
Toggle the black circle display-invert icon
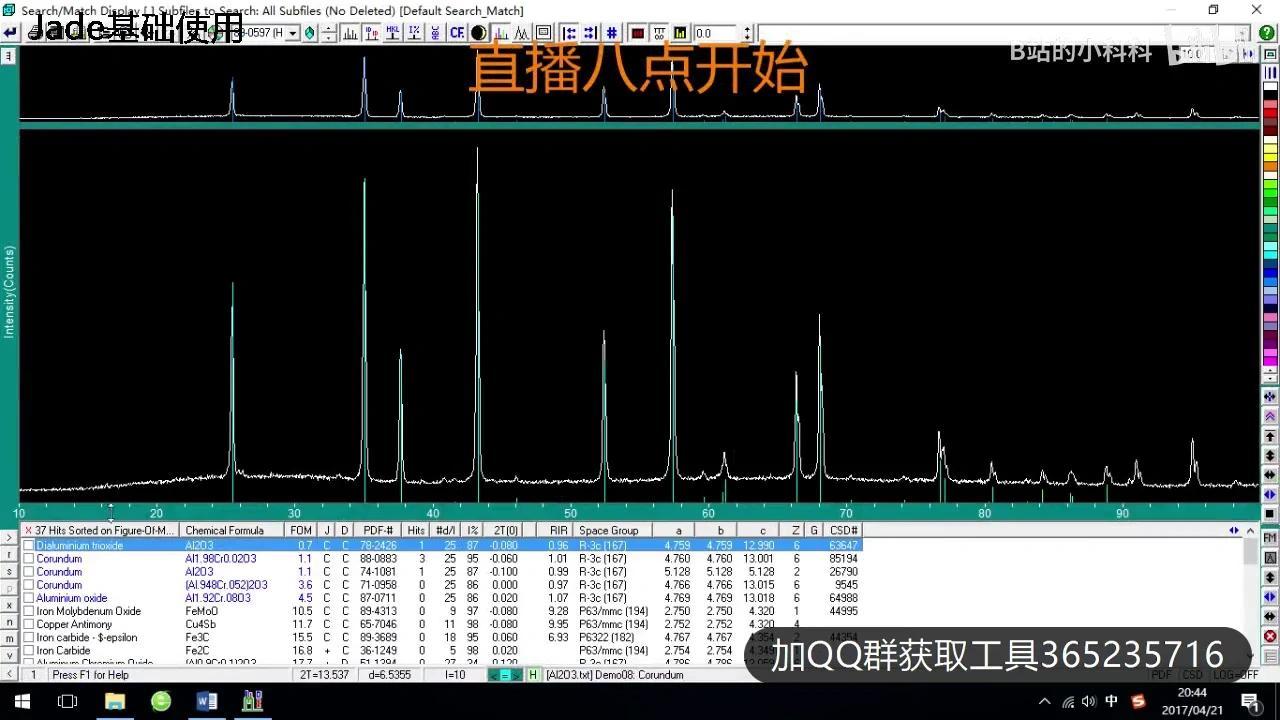pos(477,32)
